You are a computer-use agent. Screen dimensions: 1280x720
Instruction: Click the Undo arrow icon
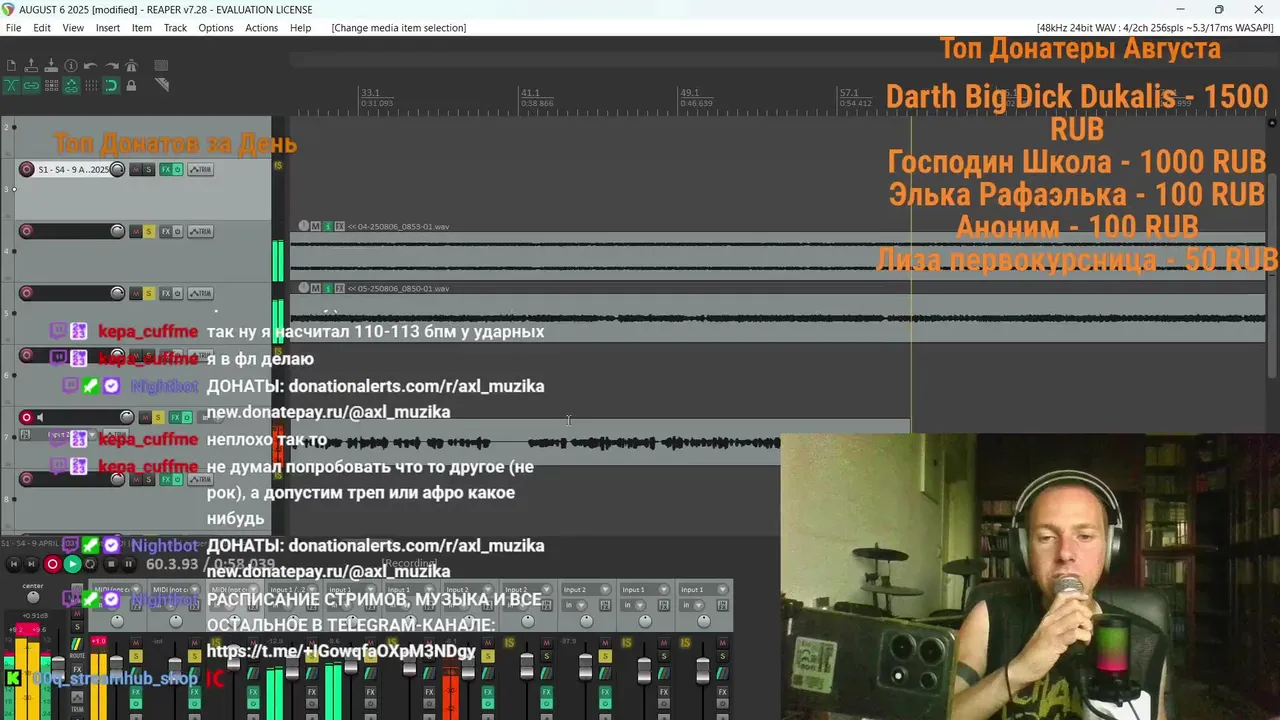pos(91,65)
